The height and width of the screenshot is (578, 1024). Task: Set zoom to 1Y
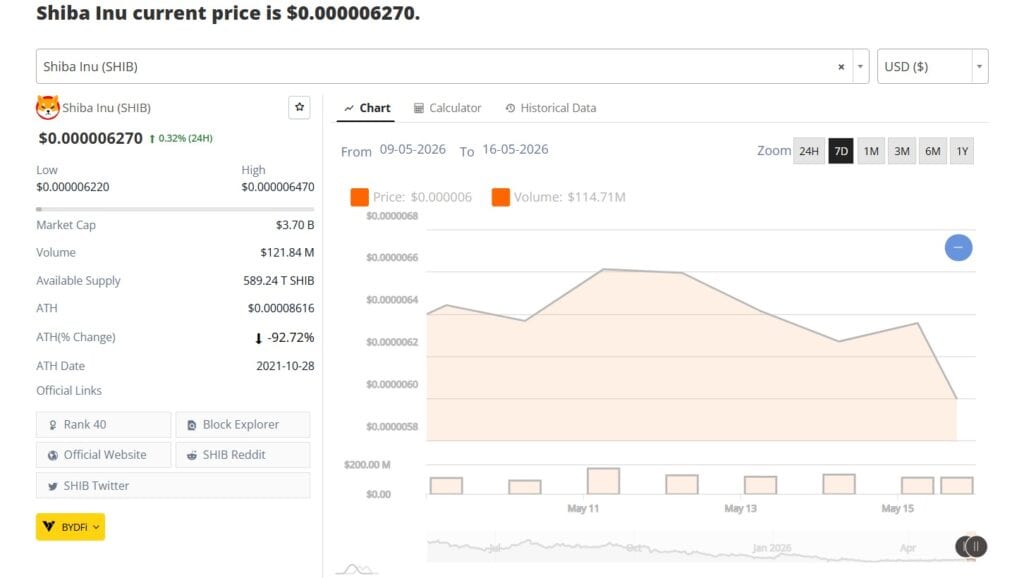click(962, 151)
